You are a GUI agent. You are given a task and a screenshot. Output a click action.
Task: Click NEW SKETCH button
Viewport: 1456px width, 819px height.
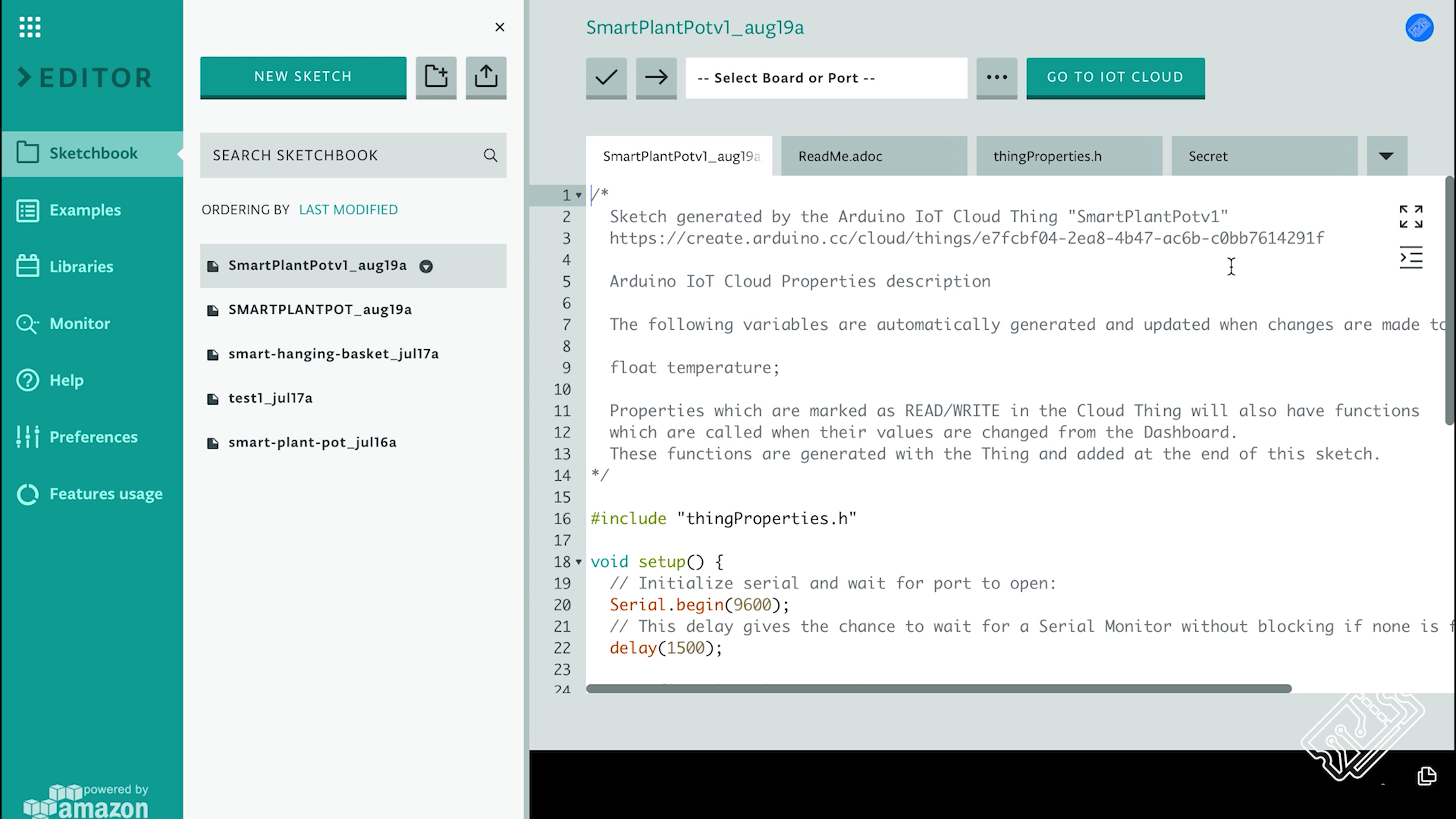[x=303, y=76]
